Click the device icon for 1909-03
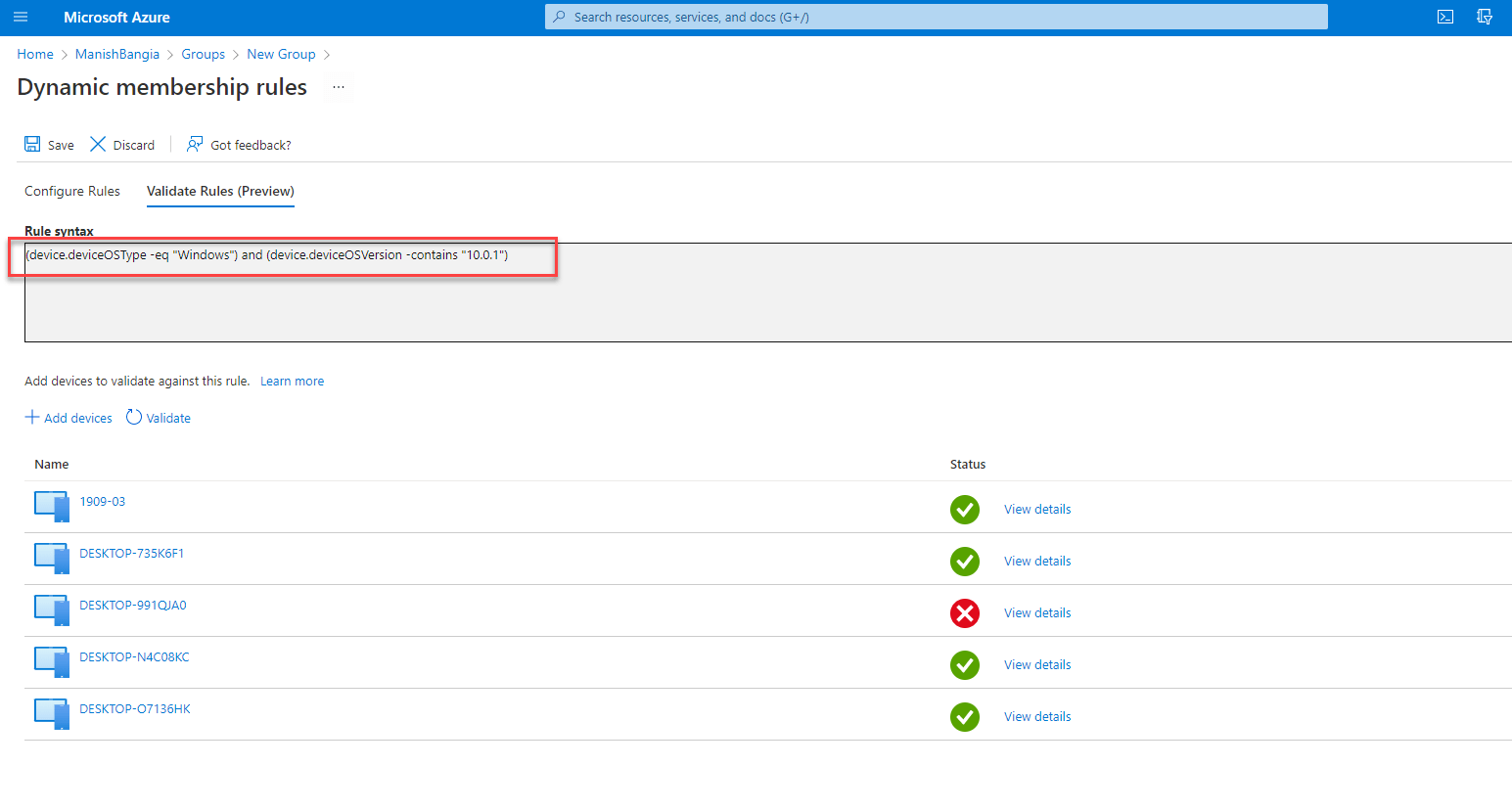Image resolution: width=1512 pixels, height=812 pixels. 51,507
